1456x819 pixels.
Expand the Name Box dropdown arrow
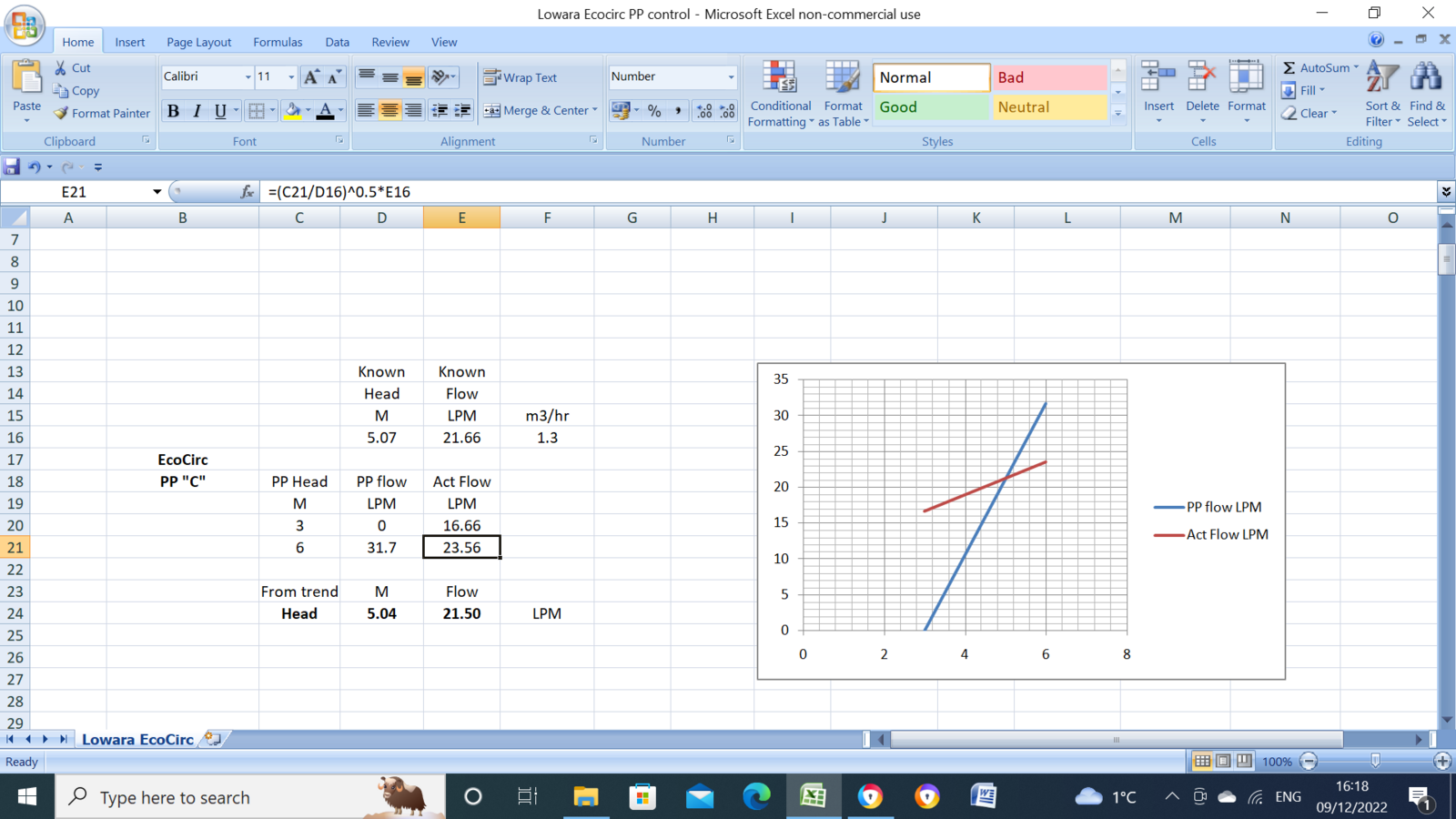pyautogui.click(x=157, y=192)
